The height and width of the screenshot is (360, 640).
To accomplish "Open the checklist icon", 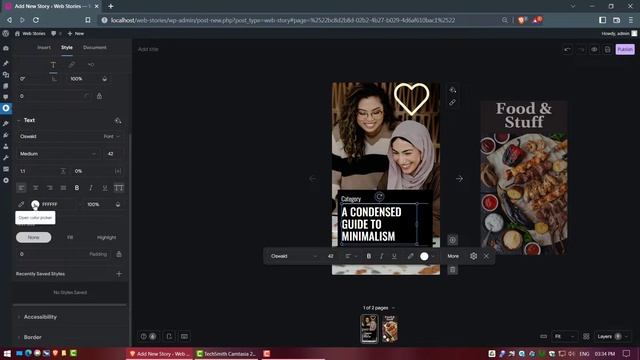I will click(169, 336).
